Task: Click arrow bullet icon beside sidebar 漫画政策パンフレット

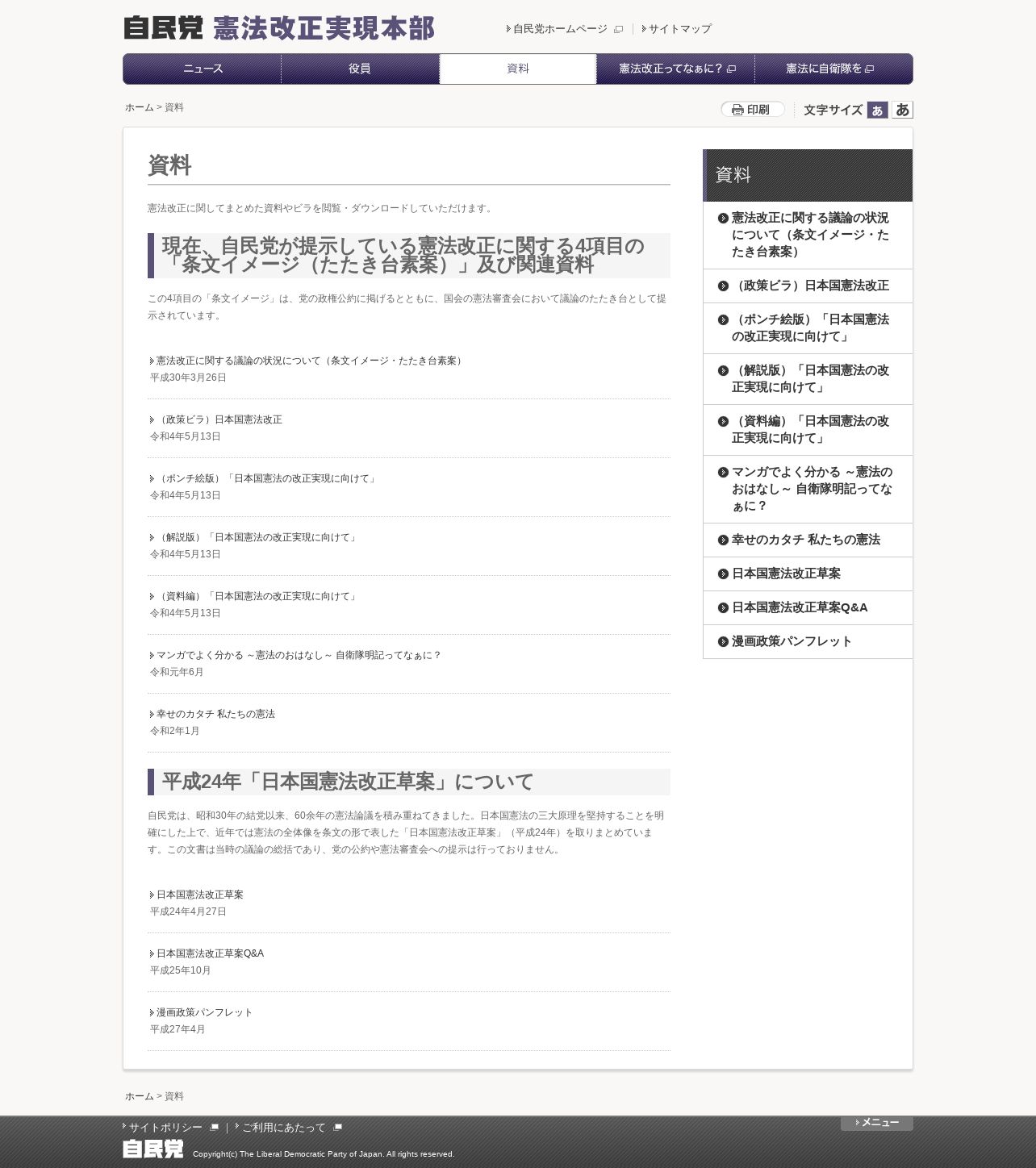Action: click(723, 641)
